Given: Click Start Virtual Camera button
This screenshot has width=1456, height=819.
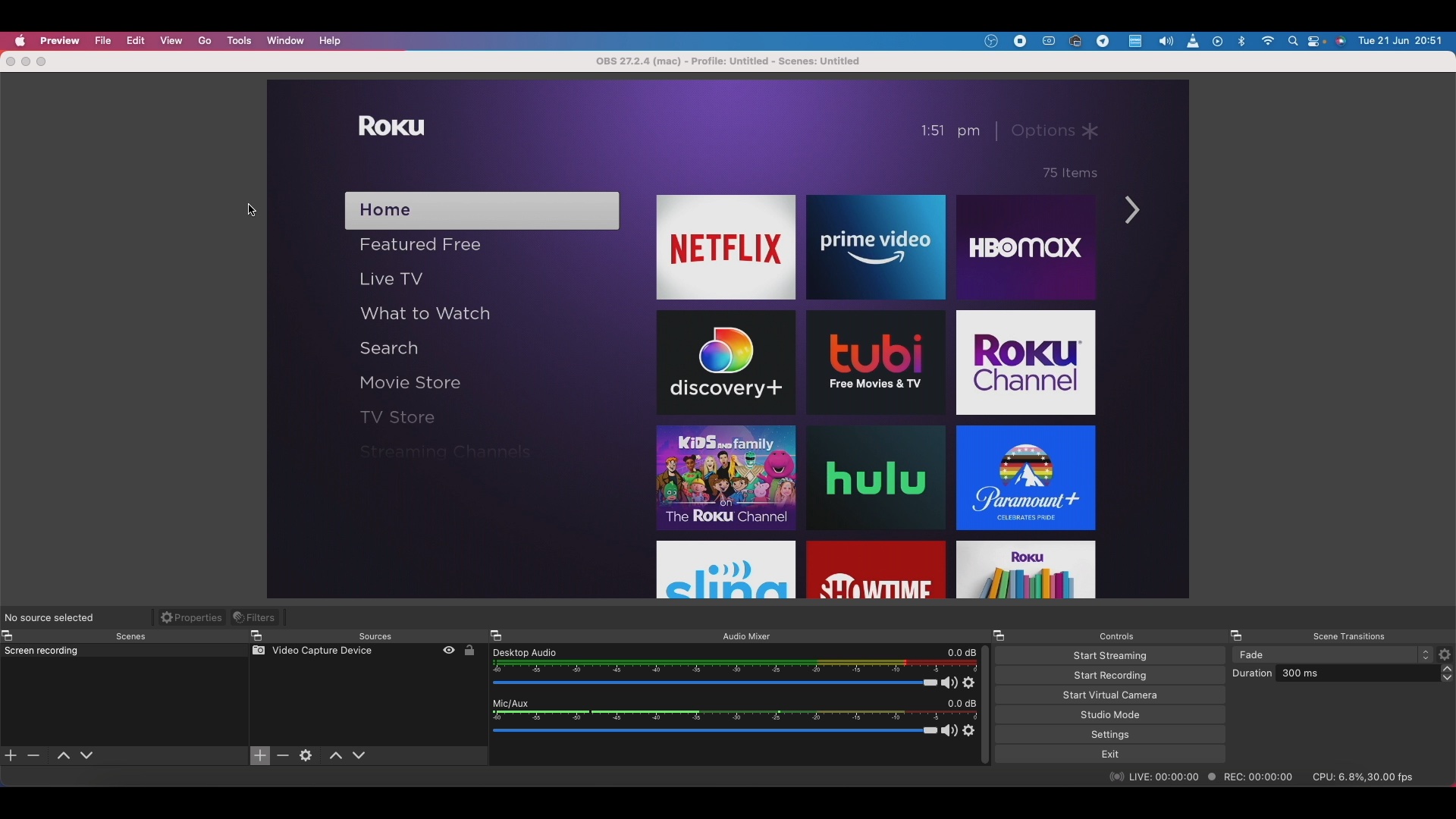Looking at the screenshot, I should tap(1110, 695).
